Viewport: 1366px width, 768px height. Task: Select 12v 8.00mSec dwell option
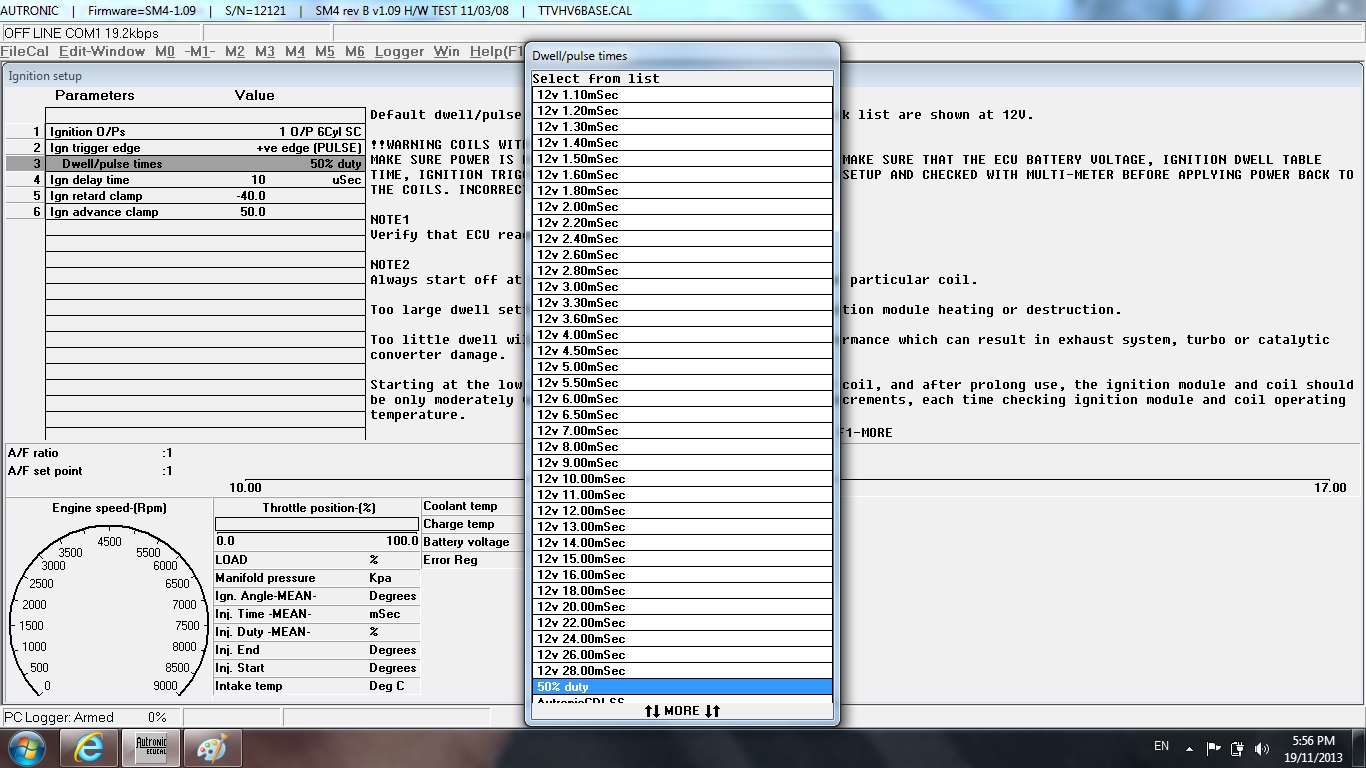tap(682, 447)
